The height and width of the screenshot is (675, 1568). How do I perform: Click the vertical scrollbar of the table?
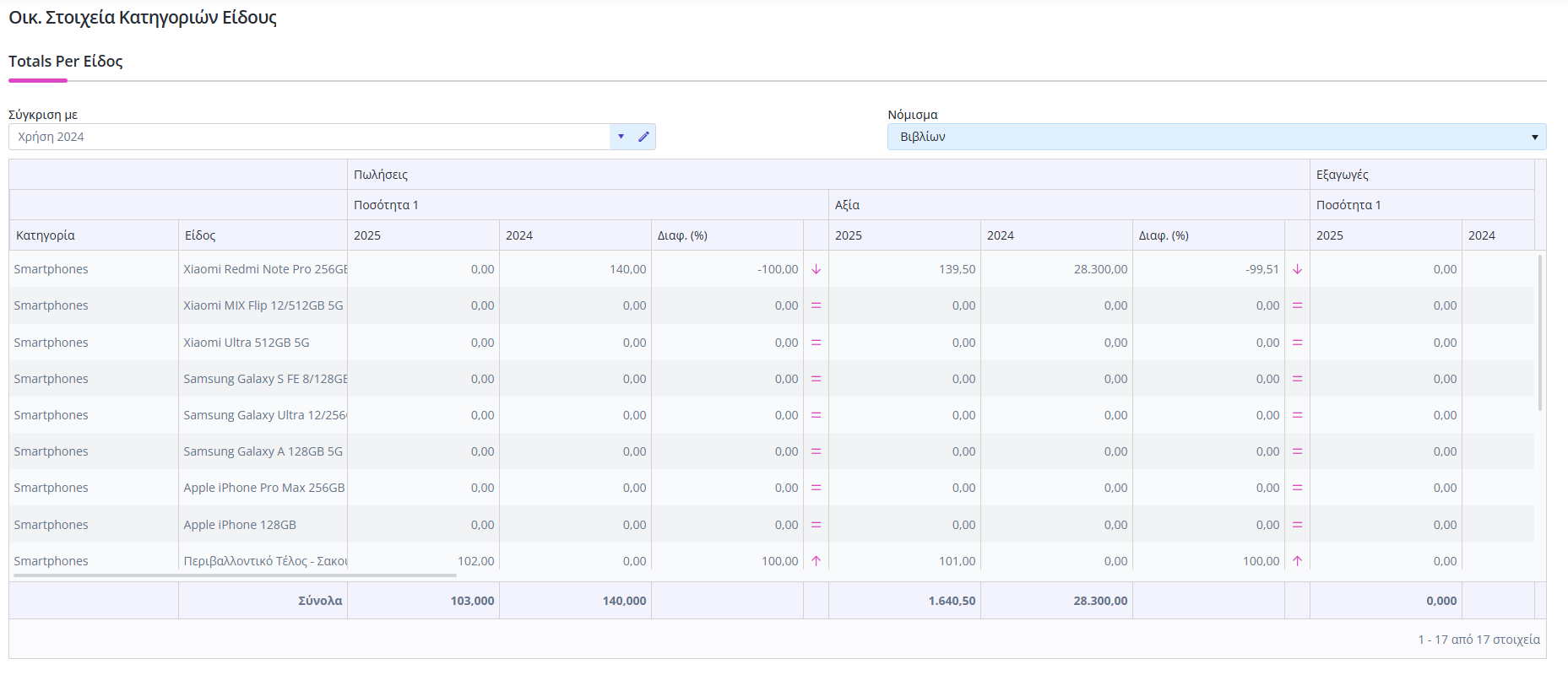point(1540,332)
